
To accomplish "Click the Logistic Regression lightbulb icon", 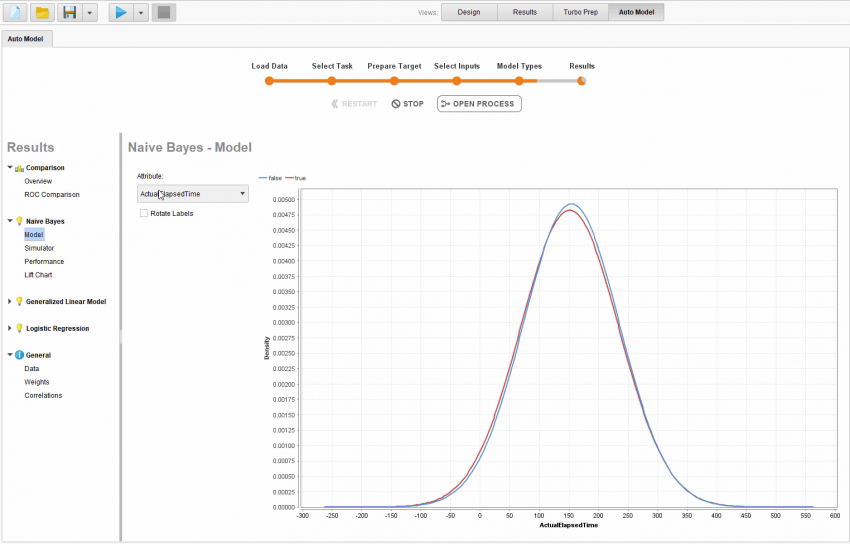I will coord(20,328).
